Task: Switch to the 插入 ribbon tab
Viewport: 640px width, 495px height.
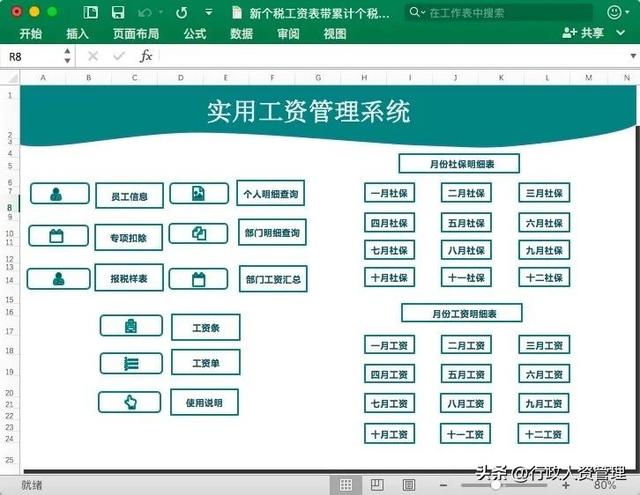Action: tap(77, 33)
